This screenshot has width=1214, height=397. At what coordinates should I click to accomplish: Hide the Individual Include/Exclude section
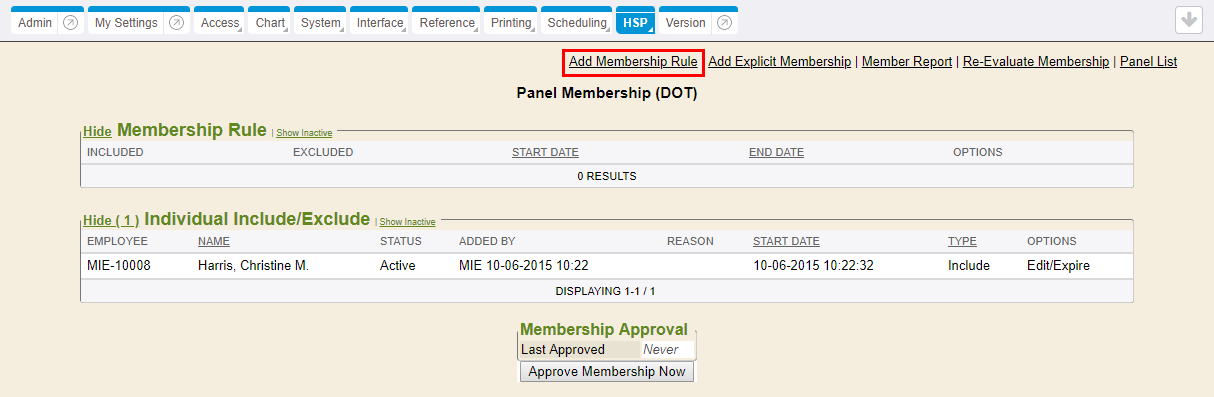[x=111, y=220]
